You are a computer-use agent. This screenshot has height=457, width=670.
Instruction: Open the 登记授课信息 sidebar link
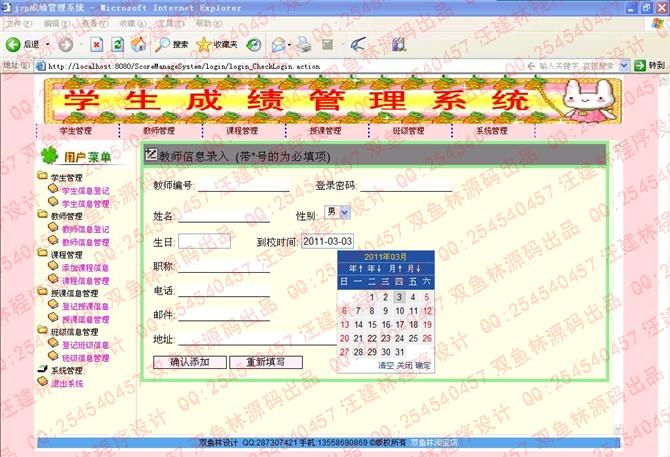point(85,306)
